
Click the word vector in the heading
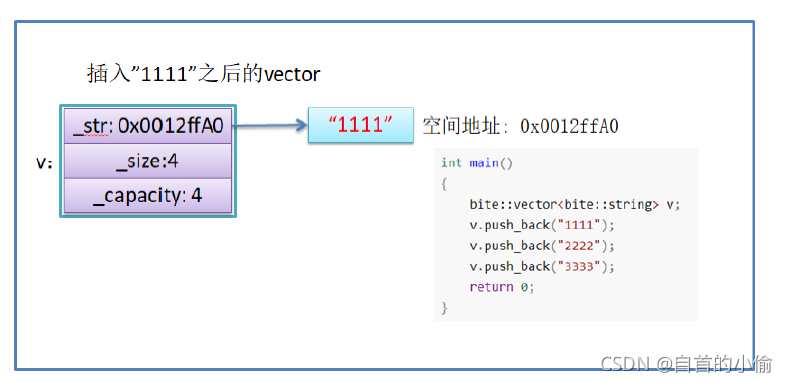(292, 75)
